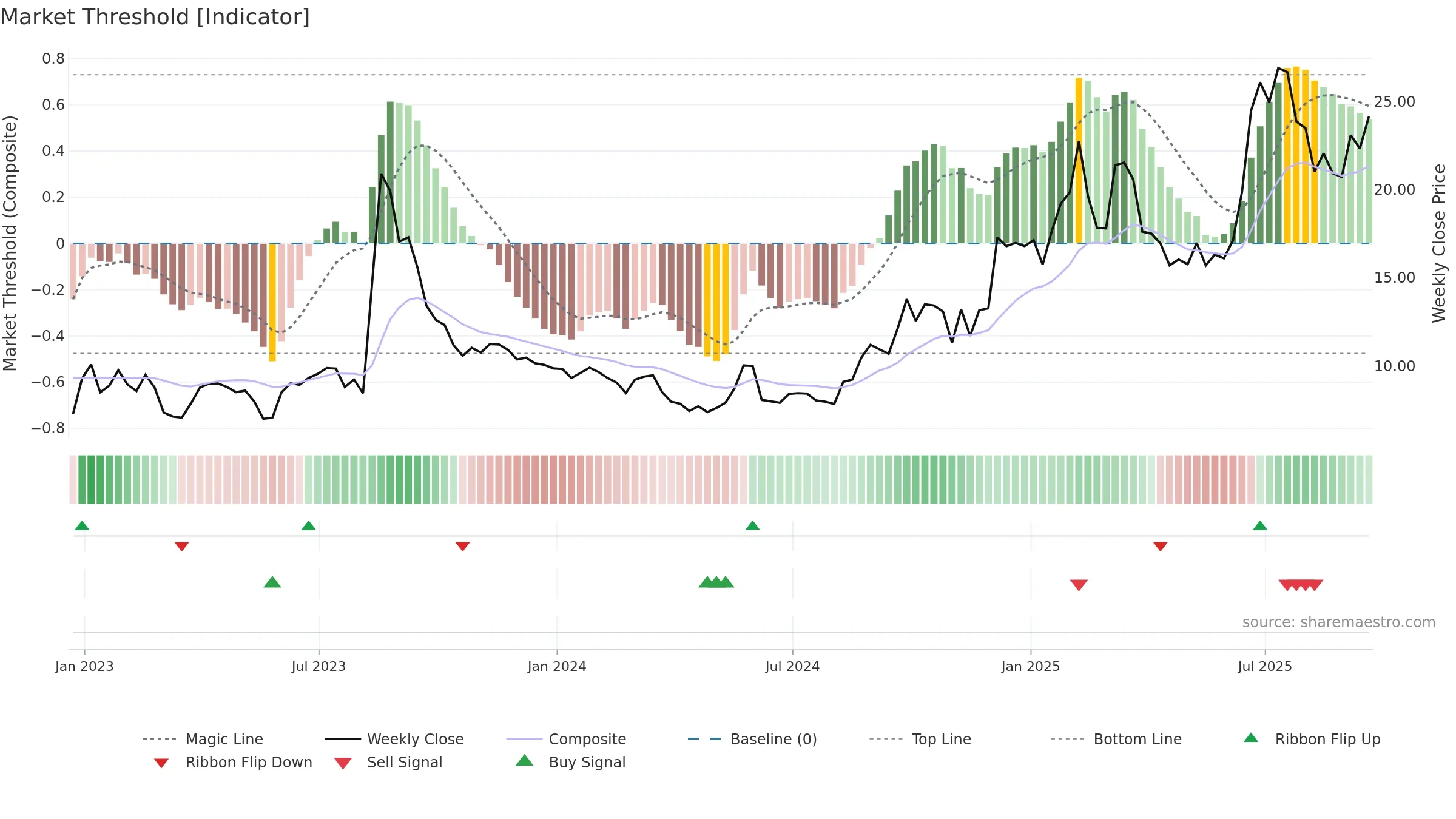Viewport: 1456px width, 819px height.
Task: Toggle the Ribbon Flip Down legend entry
Action: point(232,762)
